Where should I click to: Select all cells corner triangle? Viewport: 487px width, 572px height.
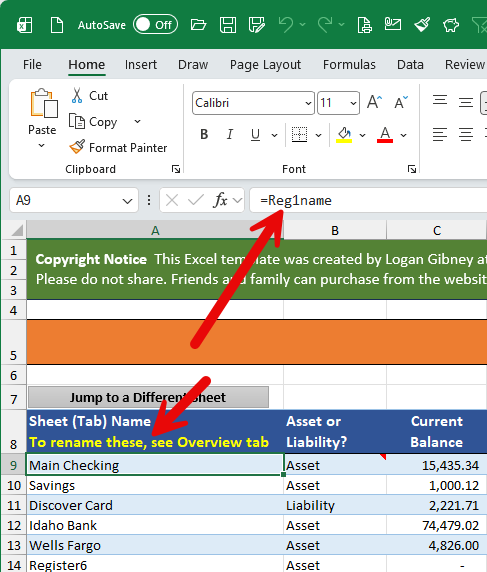tap(16, 231)
